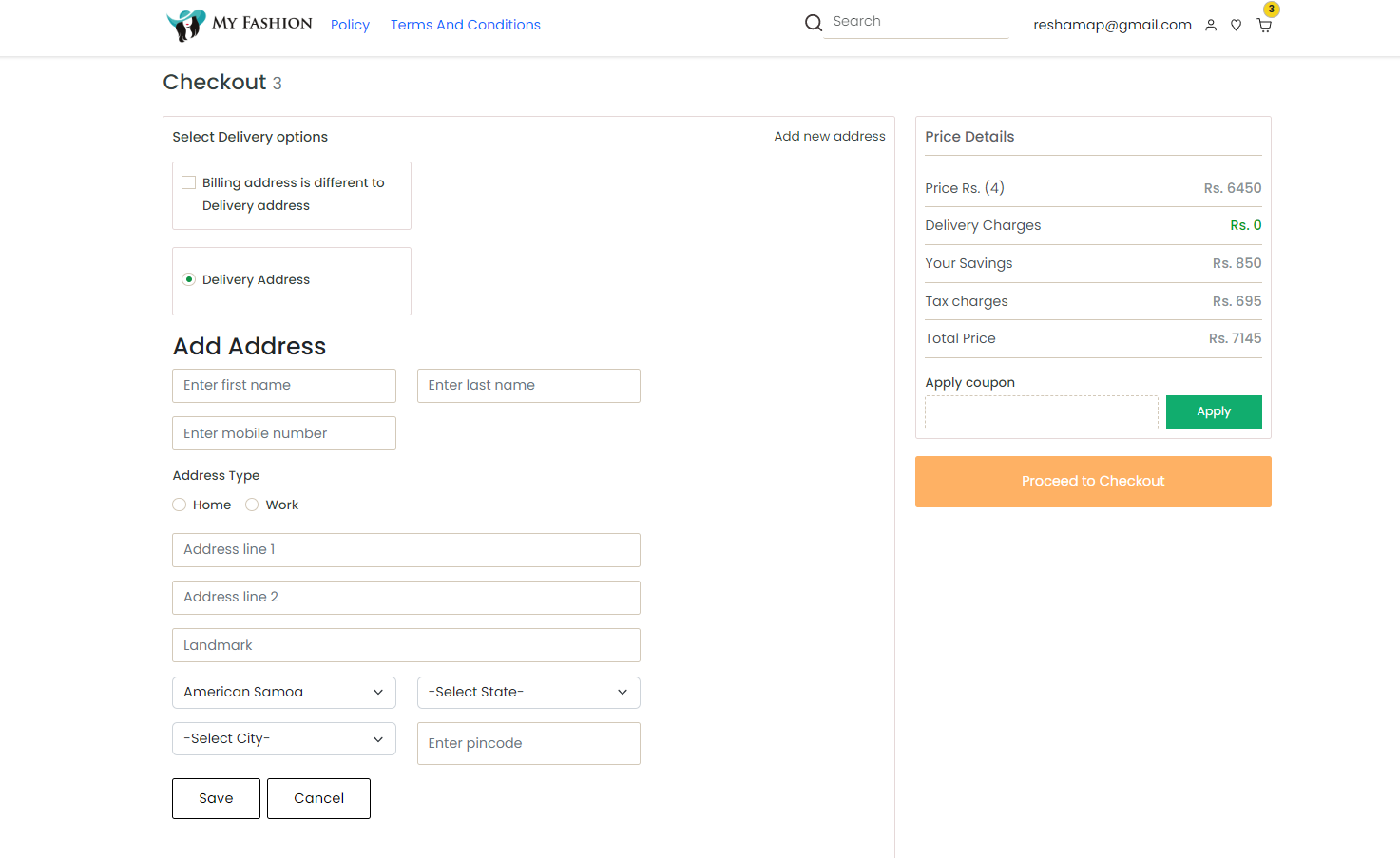The height and width of the screenshot is (858, 1400).
Task: Focus the first name field
Action: click(284, 386)
